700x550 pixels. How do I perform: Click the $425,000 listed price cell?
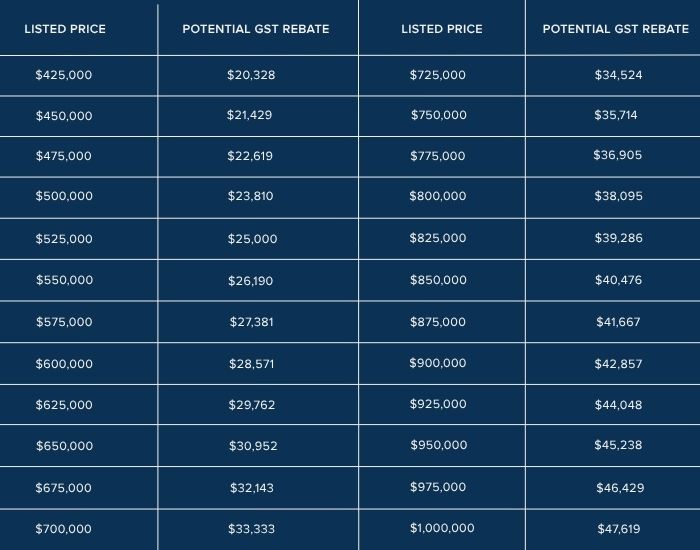coord(64,75)
